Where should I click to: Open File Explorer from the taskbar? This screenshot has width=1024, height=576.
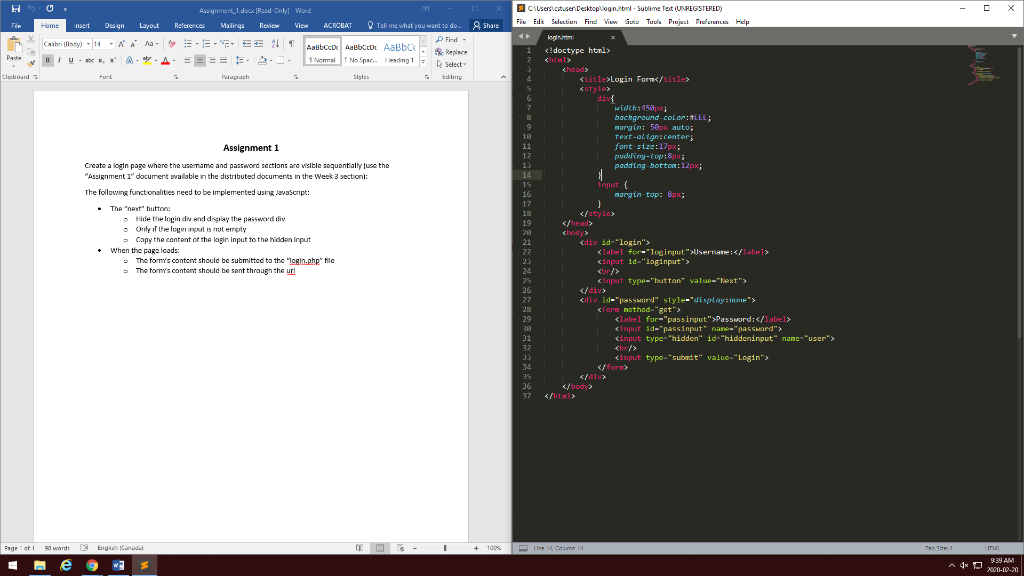click(x=40, y=566)
